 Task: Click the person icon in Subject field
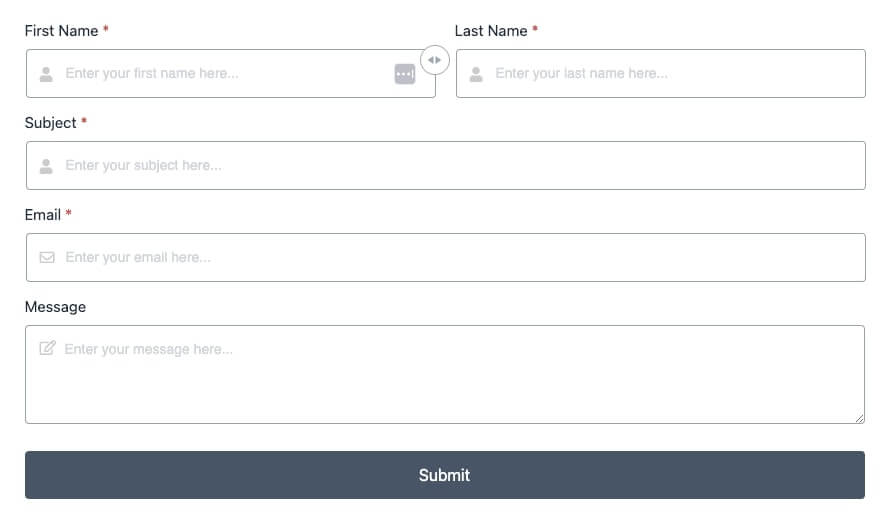coord(46,166)
